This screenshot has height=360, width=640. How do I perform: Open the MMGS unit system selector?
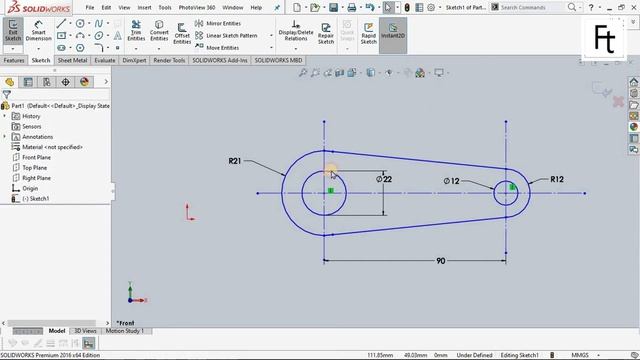(x=580, y=355)
